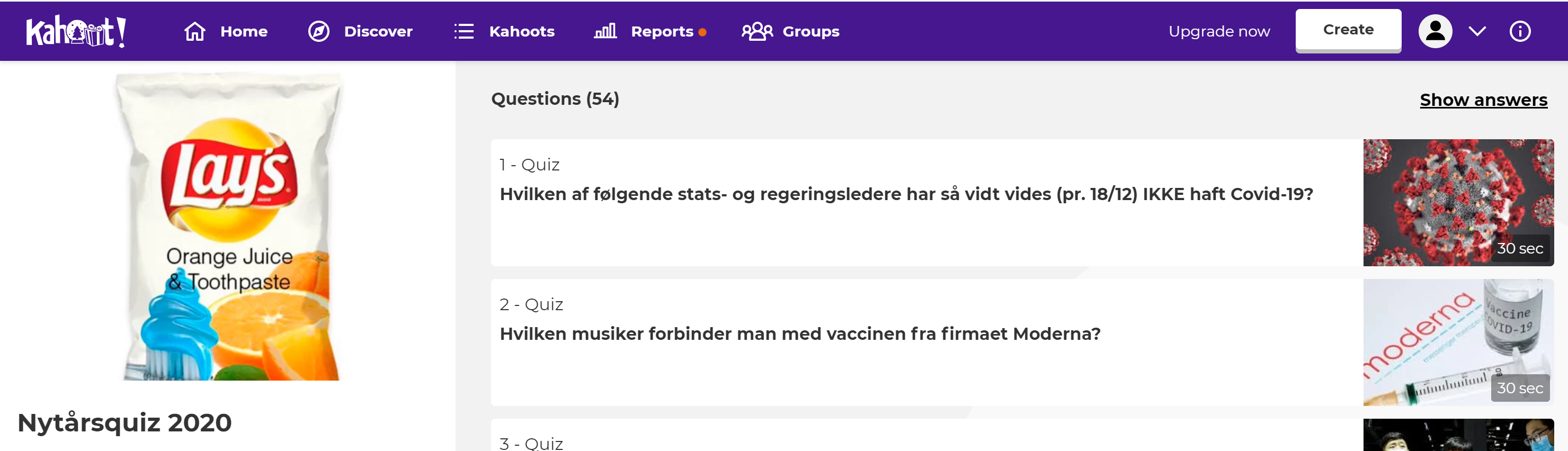Click the Home house icon
Screen dimensions: 1568x451
click(x=195, y=31)
